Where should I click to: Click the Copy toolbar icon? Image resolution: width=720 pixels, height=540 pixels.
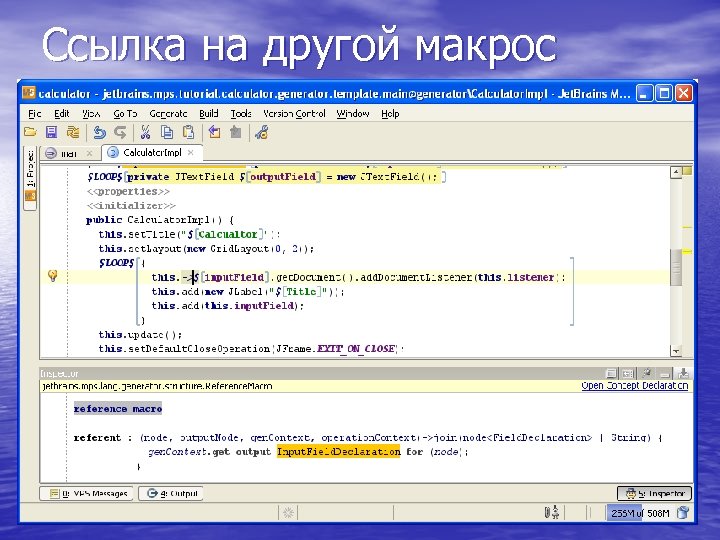coord(167,132)
